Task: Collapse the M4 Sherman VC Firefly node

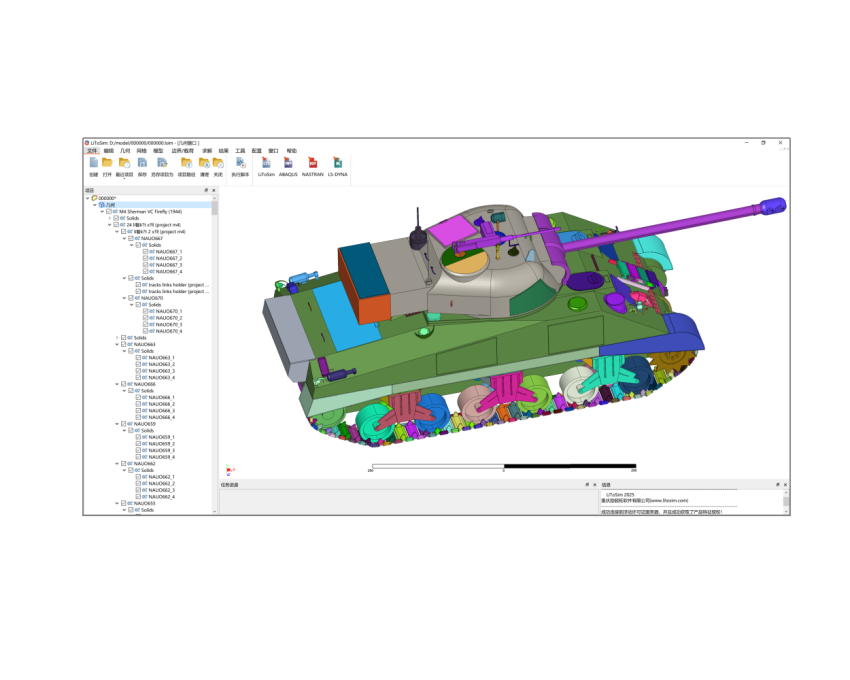Action: pos(102,211)
